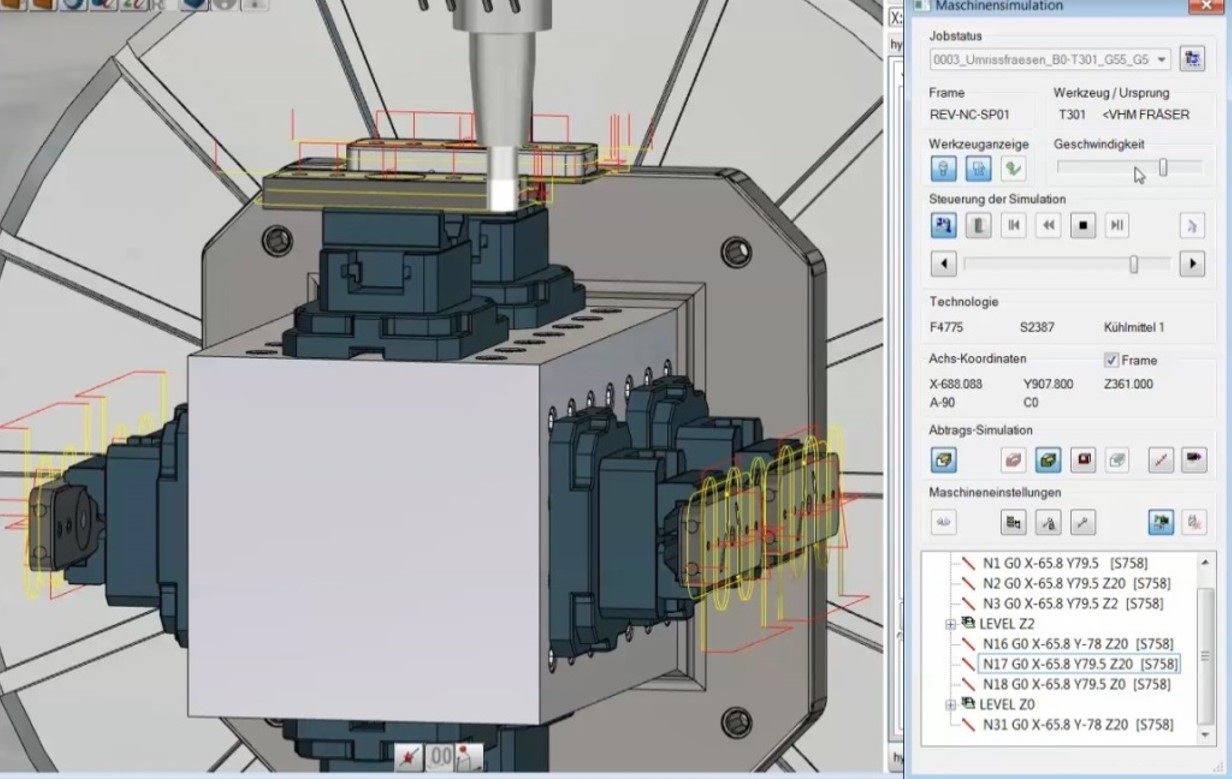
Task: Click the tool number T301
Action: click(1072, 115)
